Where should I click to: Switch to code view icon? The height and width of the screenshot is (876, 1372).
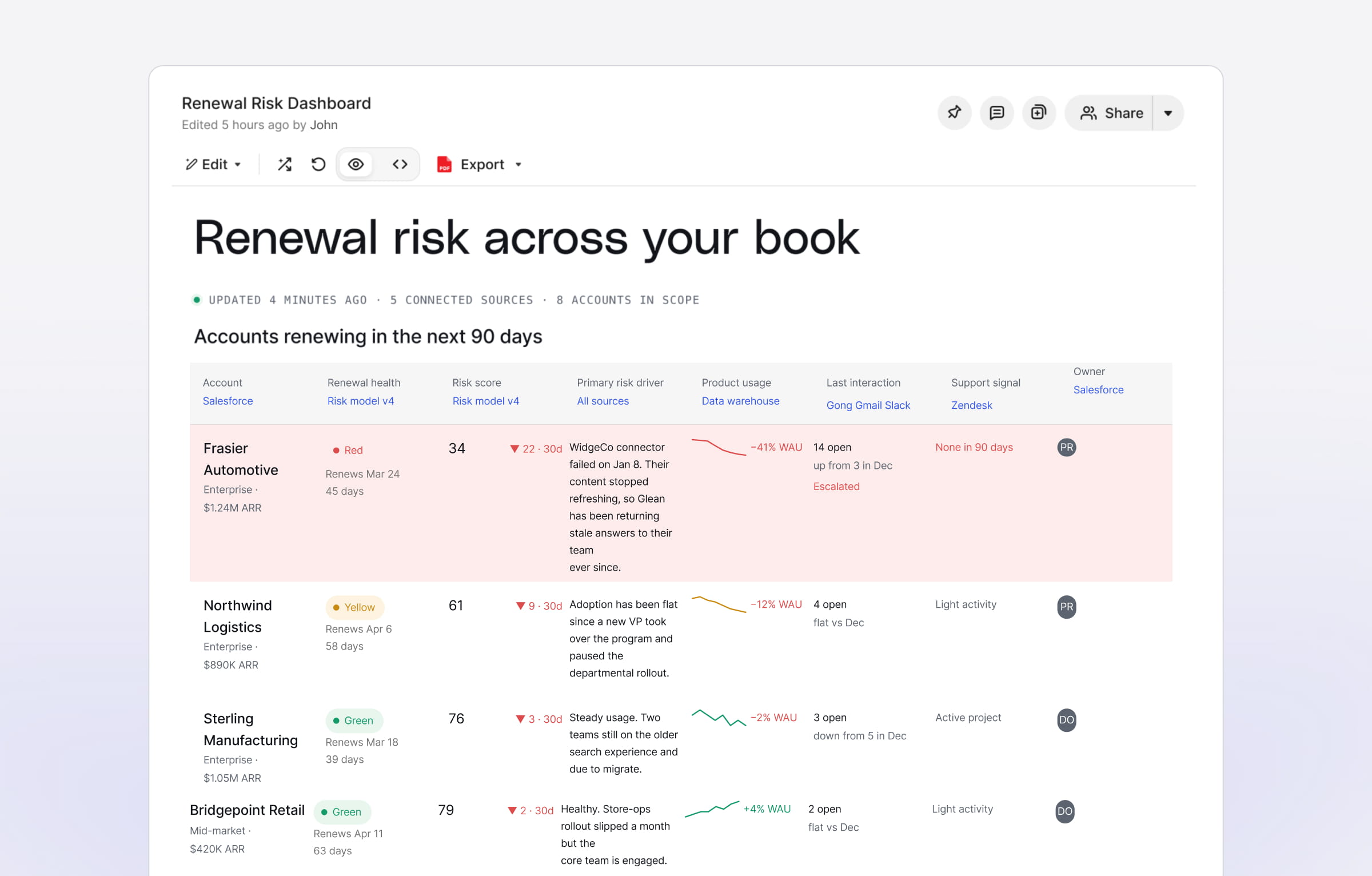(x=400, y=165)
